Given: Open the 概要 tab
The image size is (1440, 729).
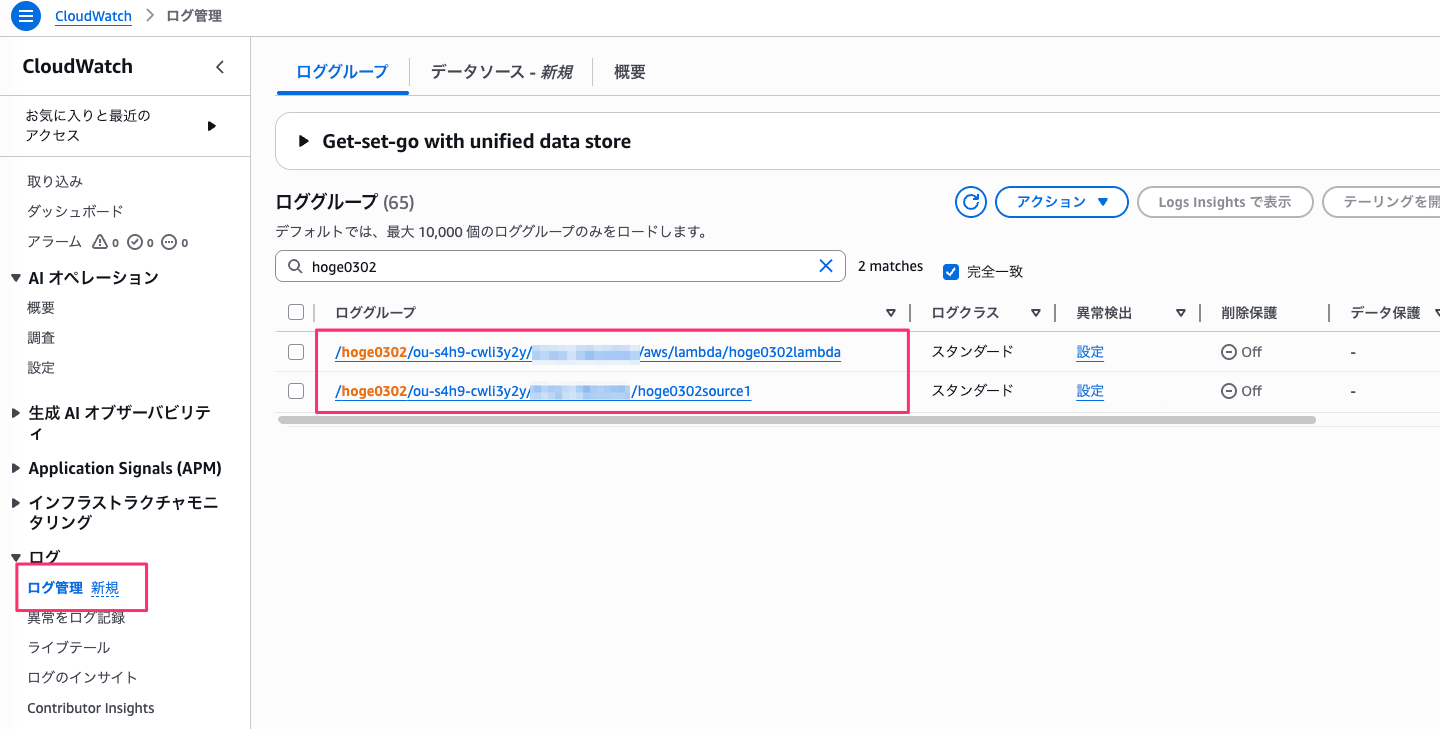Looking at the screenshot, I should [629, 71].
